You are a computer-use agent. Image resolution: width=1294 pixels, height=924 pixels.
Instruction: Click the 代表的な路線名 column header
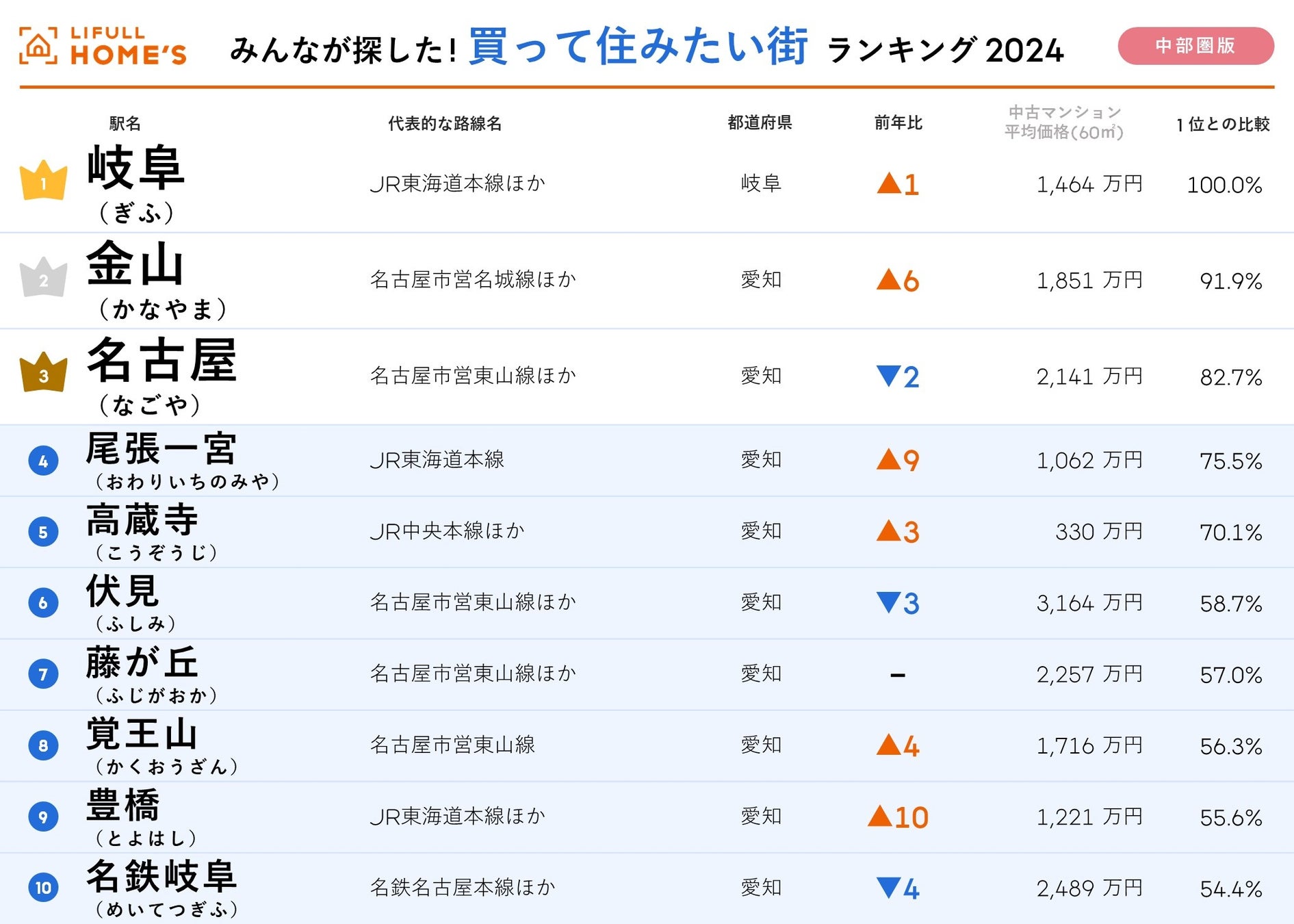[445, 123]
